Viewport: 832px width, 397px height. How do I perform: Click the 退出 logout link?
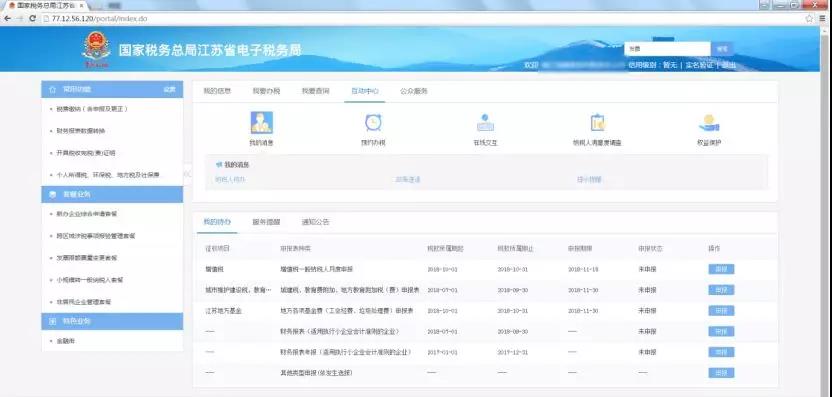point(729,65)
